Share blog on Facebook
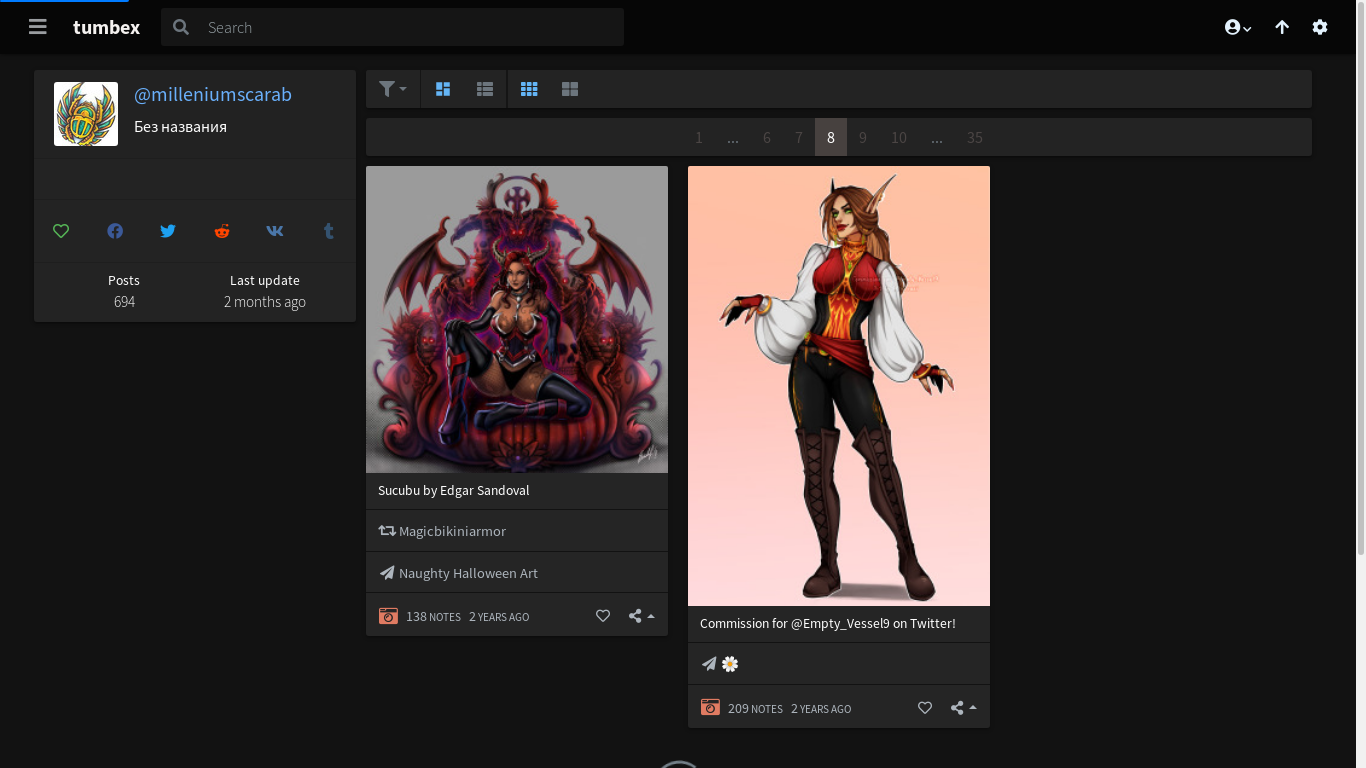Screen dimensions: 1366x768 click(x=115, y=231)
